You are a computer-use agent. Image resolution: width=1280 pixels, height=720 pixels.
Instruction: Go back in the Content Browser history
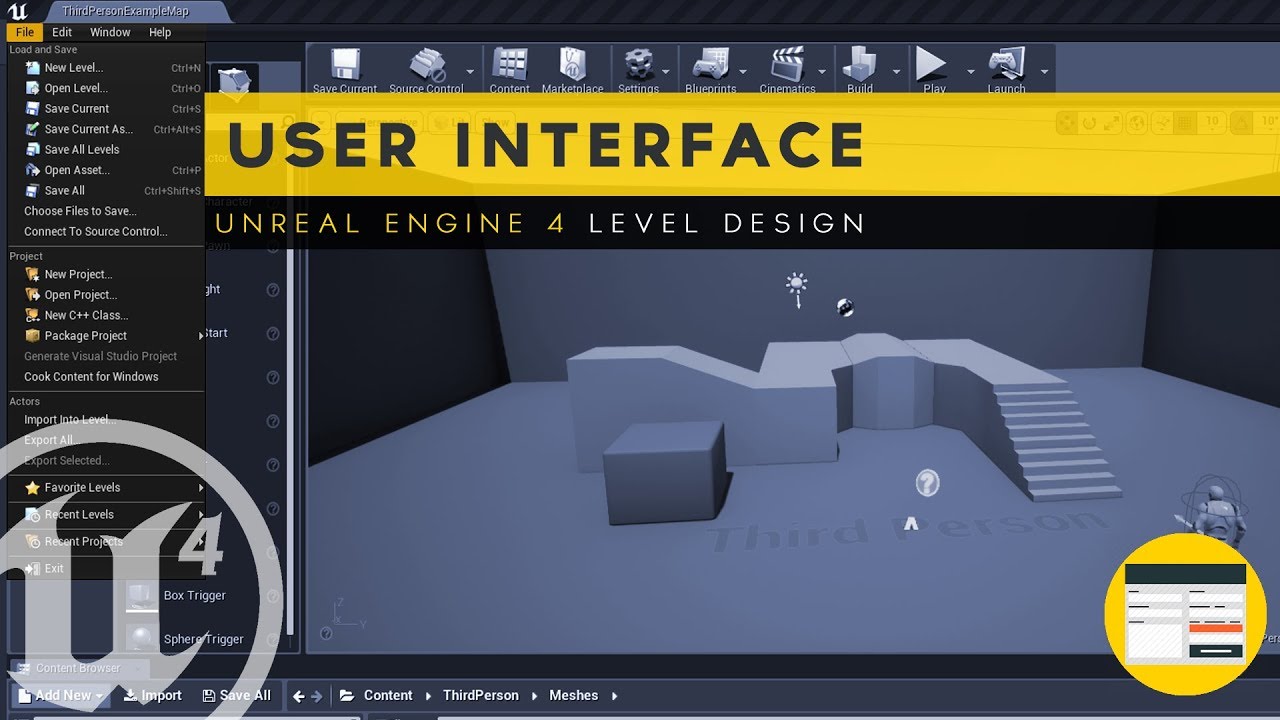[298, 696]
